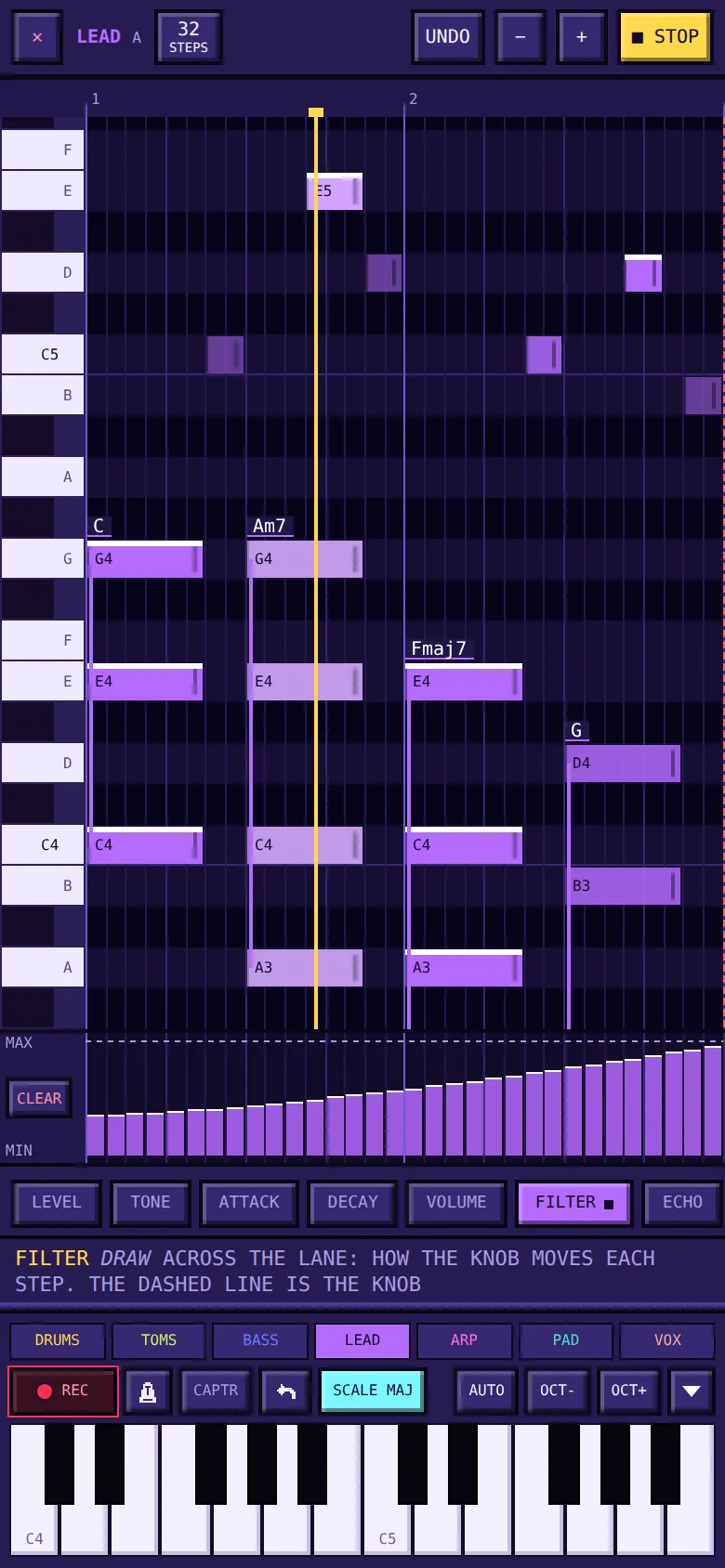
Task: Select the LEVEL parameter tab
Action: (x=57, y=1203)
